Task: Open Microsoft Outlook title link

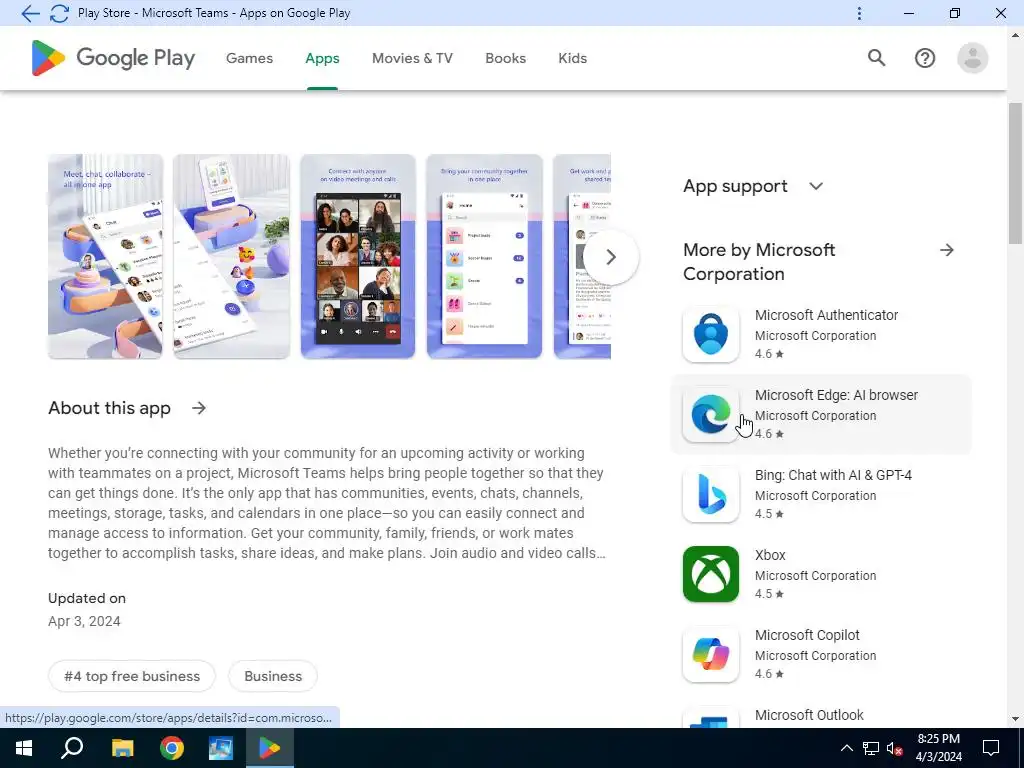Action: pos(809,715)
